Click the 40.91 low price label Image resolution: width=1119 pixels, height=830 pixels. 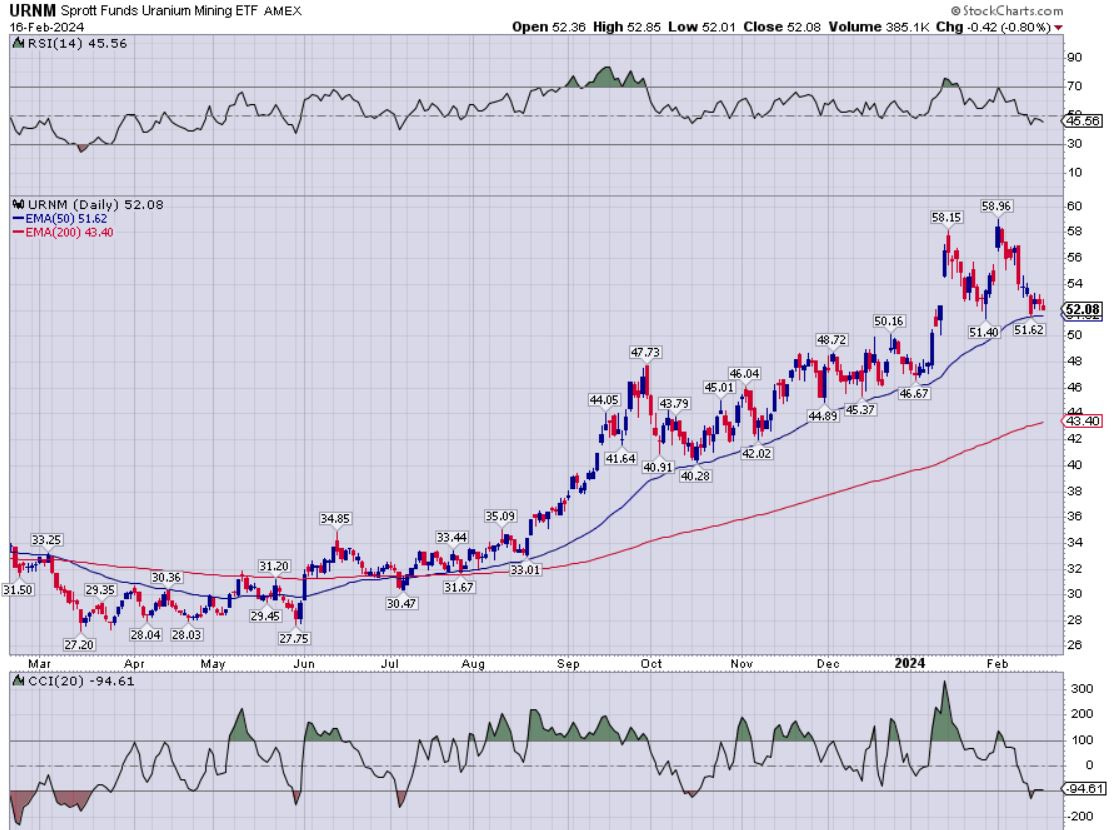point(658,467)
